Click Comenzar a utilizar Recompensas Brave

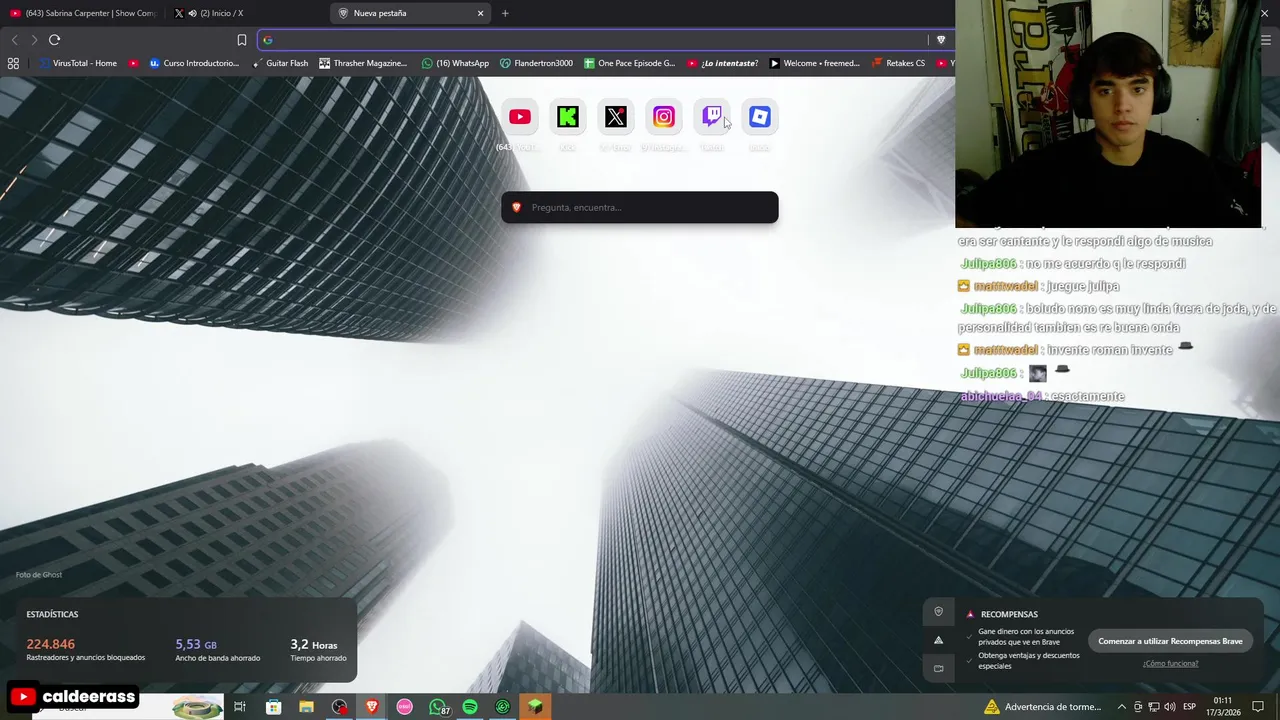(1170, 641)
